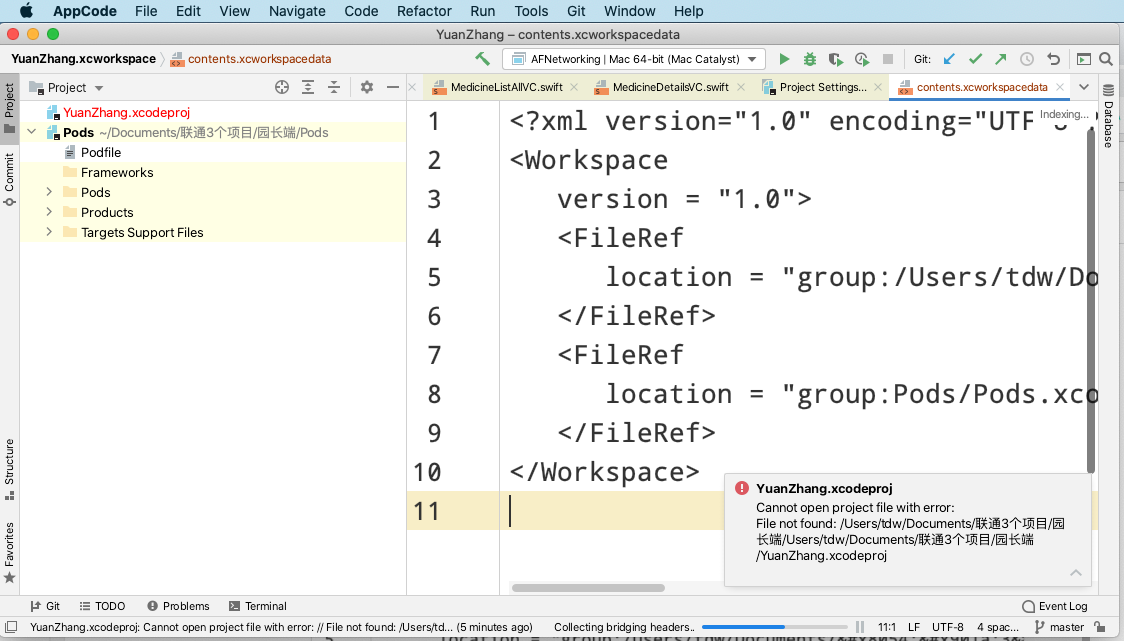Open settings in the Project panel toolbar
The width and height of the screenshot is (1124, 641).
coord(365,88)
